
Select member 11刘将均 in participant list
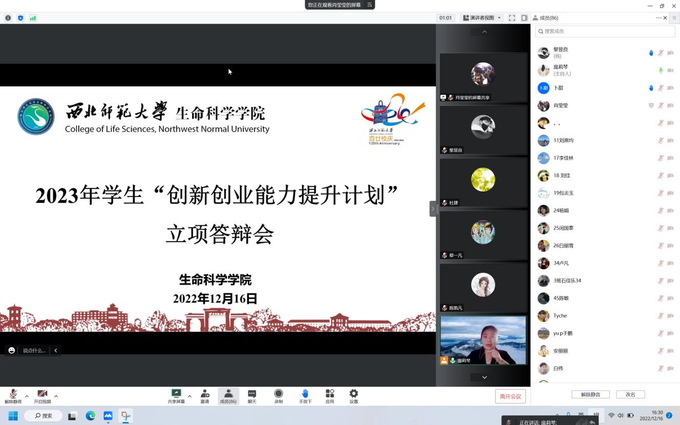568,140
